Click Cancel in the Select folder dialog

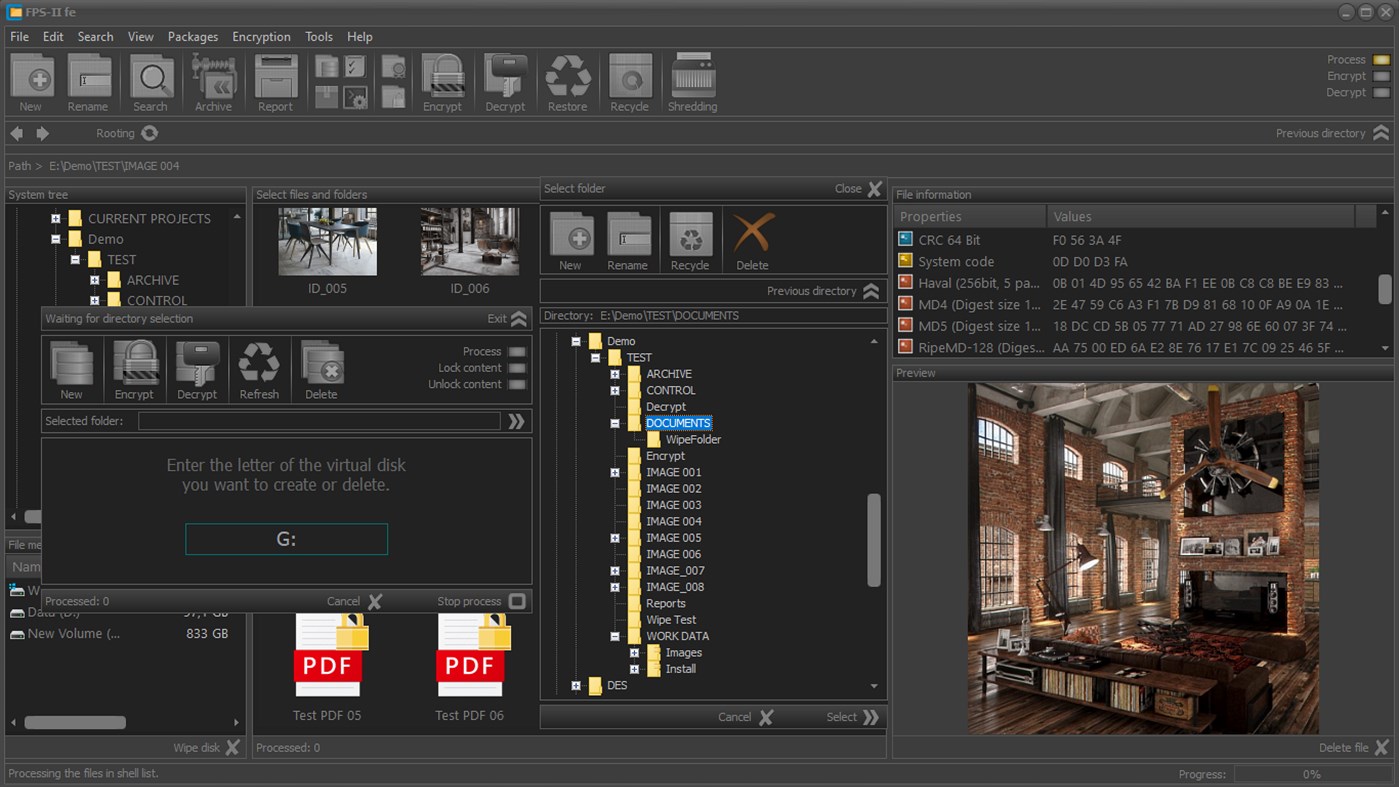click(745, 717)
